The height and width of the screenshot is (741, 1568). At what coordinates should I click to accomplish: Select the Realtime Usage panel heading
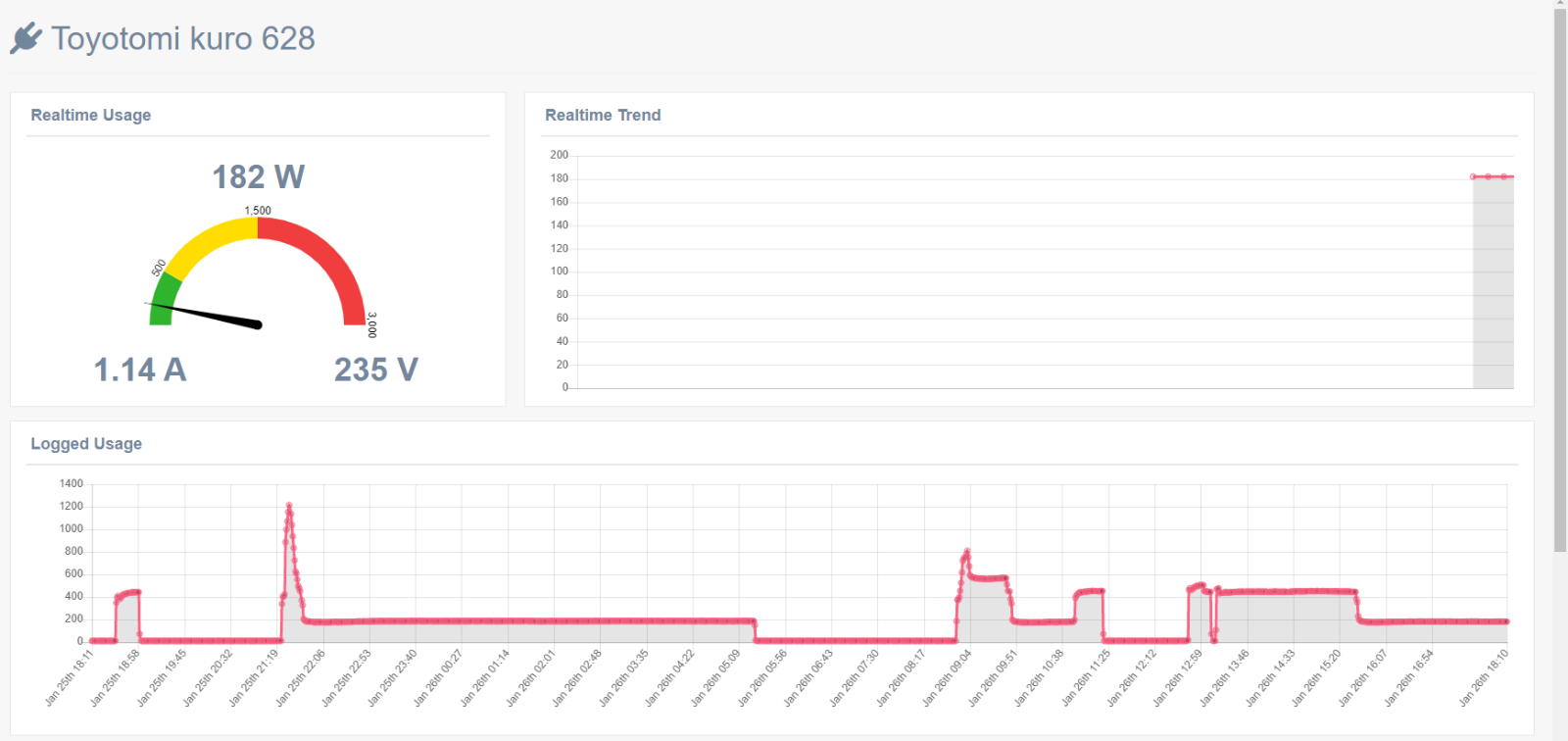[91, 115]
